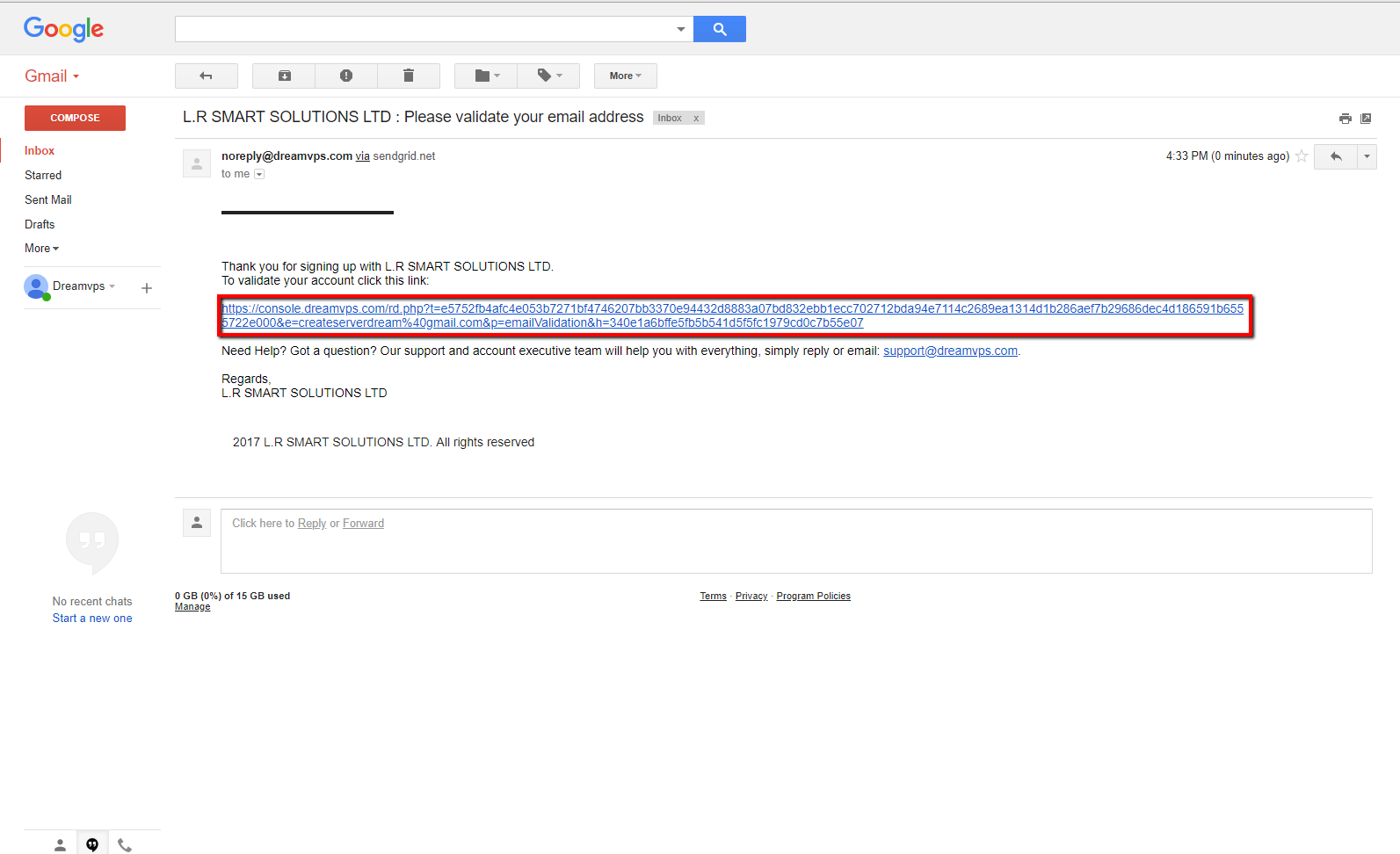This screenshot has height=854, width=1400.
Task: Click the Dreamvps chat profile avatar
Action: tap(36, 286)
